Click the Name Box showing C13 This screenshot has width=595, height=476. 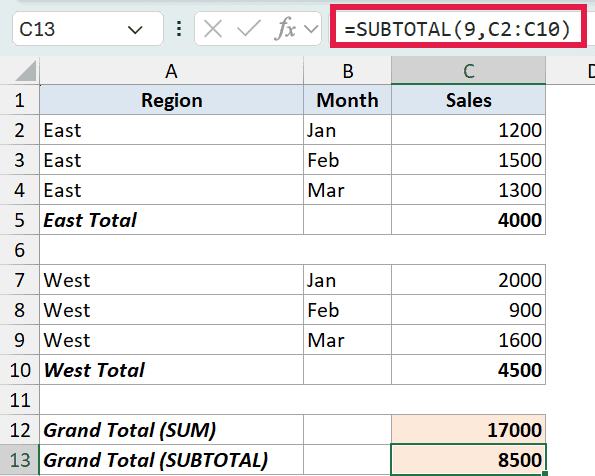tap(88, 29)
